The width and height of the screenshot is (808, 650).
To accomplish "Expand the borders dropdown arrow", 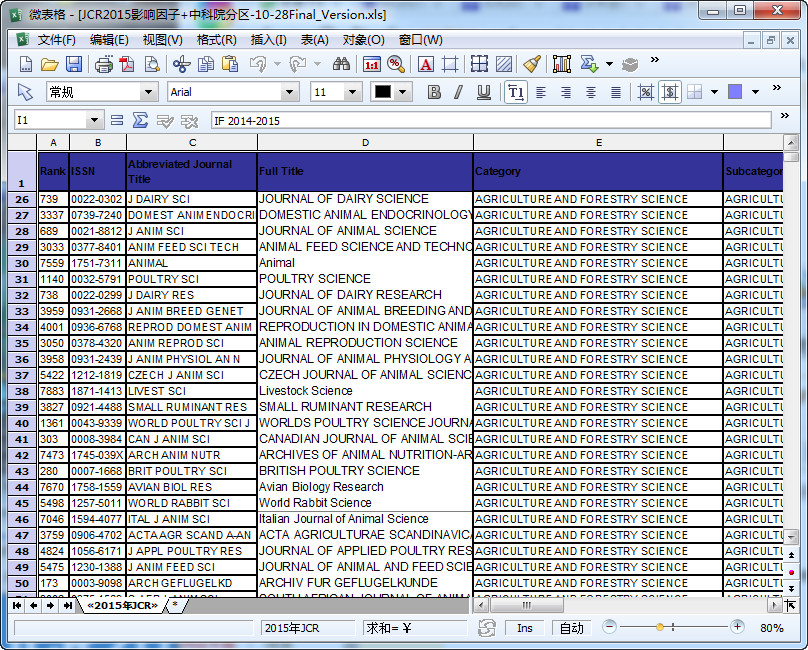I will point(714,92).
